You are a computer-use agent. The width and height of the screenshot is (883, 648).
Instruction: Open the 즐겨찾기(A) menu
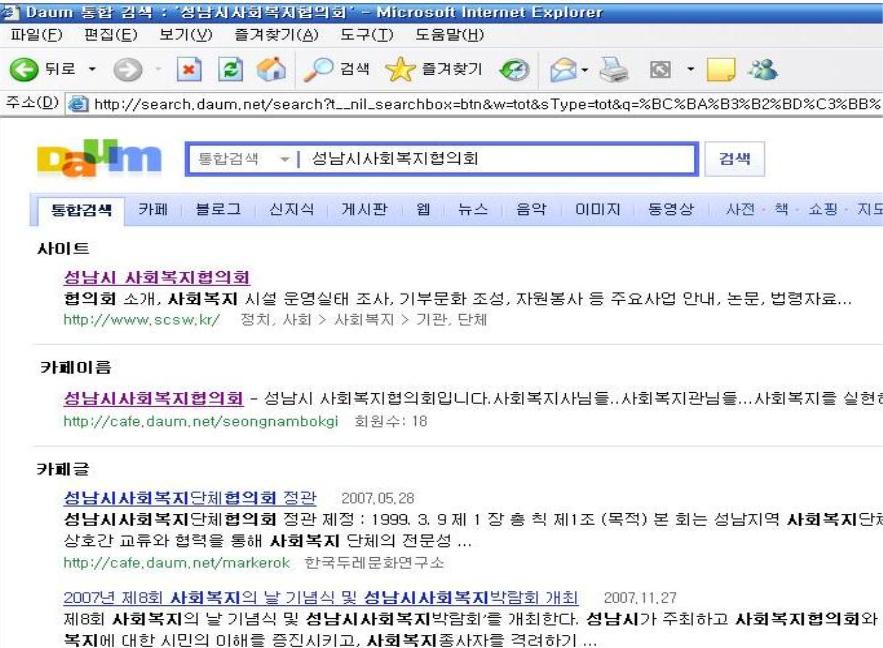point(277,35)
